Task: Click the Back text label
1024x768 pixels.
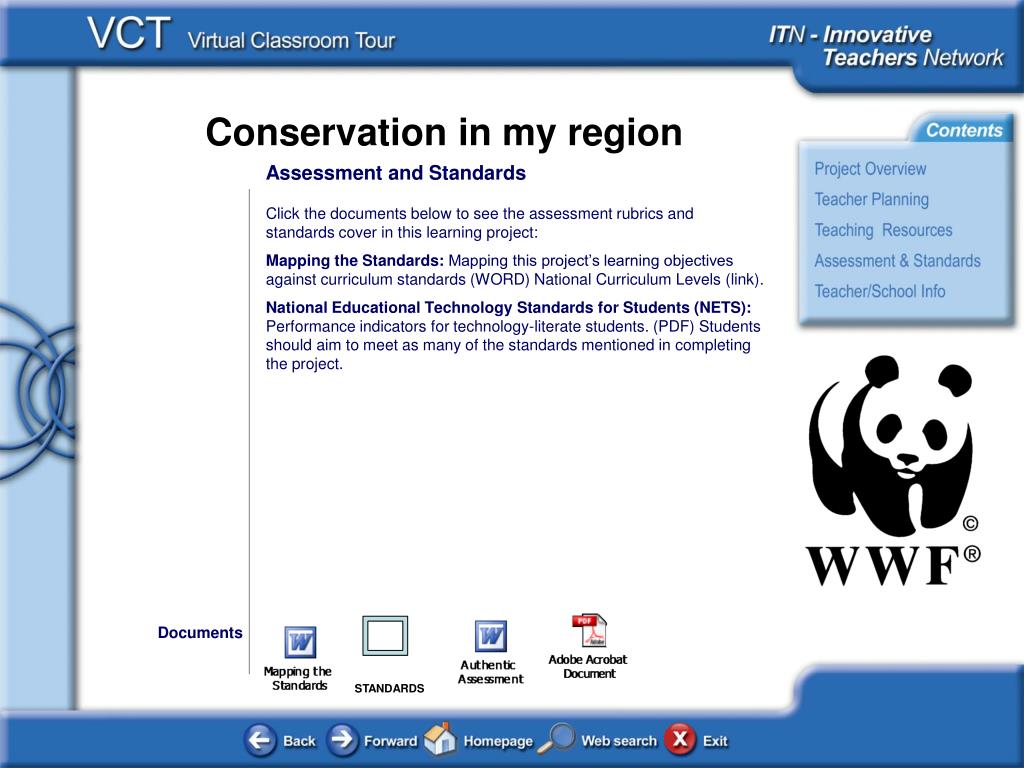Action: tap(299, 741)
